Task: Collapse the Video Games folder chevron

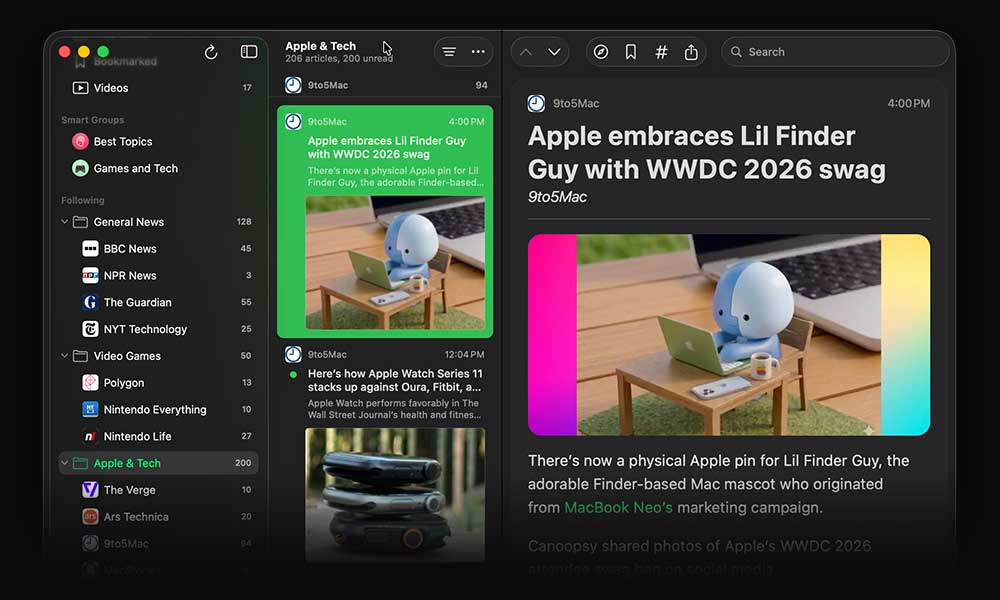Action: pos(64,356)
